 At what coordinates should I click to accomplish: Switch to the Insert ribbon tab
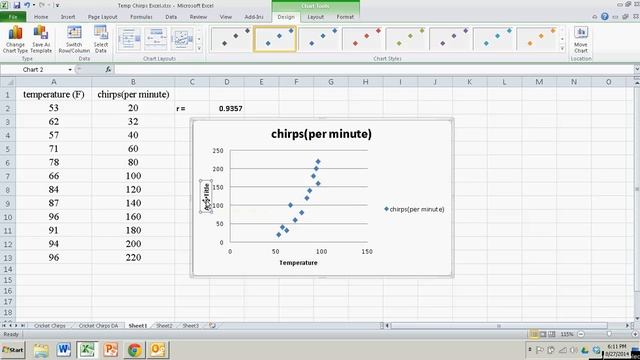point(68,17)
